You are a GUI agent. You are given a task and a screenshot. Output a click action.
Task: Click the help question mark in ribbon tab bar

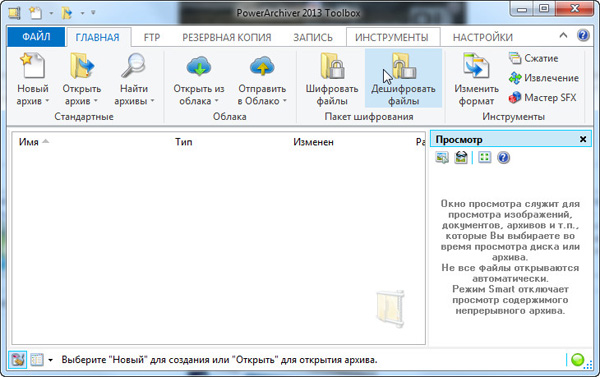[583, 36]
